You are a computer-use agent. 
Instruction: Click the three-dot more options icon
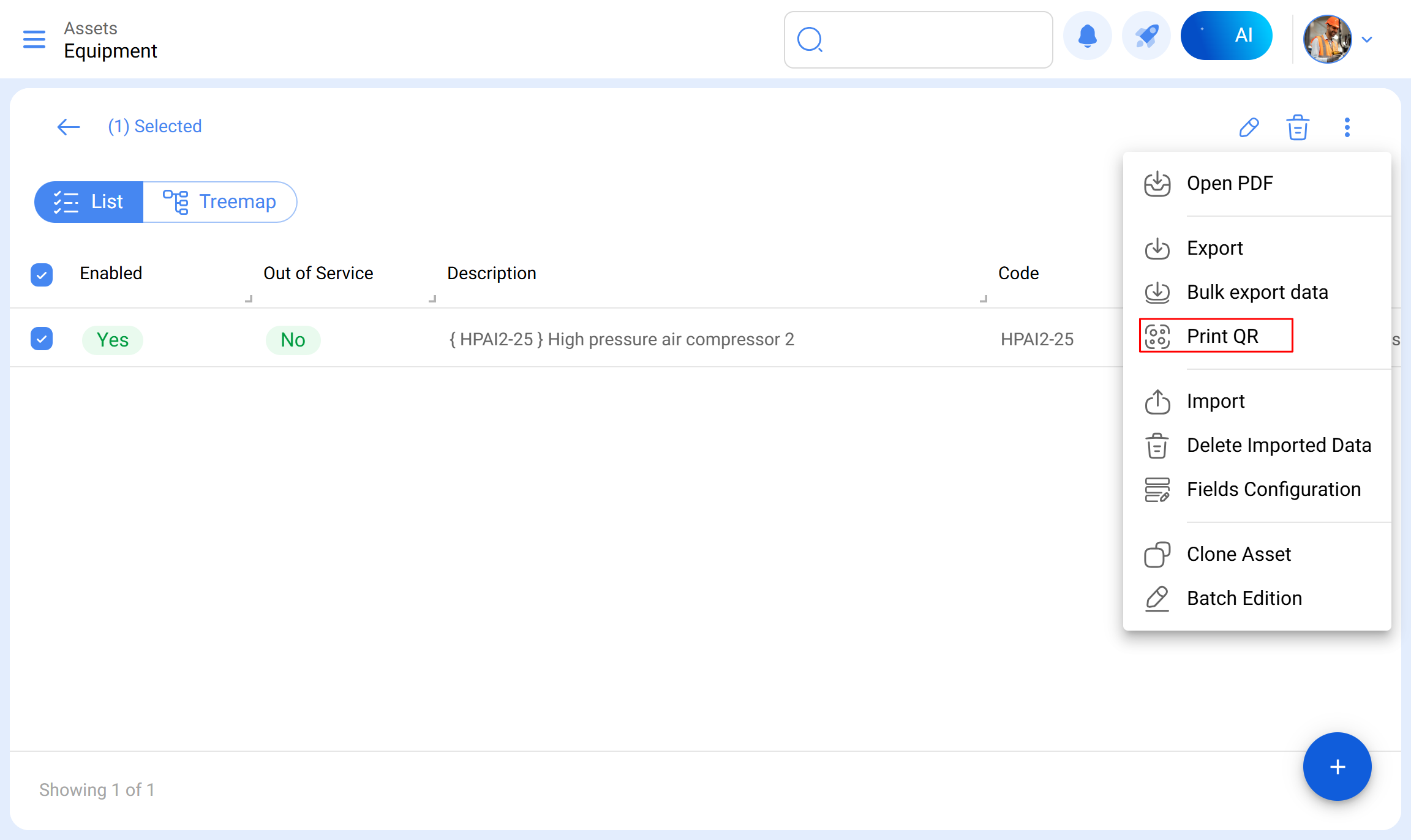click(x=1347, y=127)
